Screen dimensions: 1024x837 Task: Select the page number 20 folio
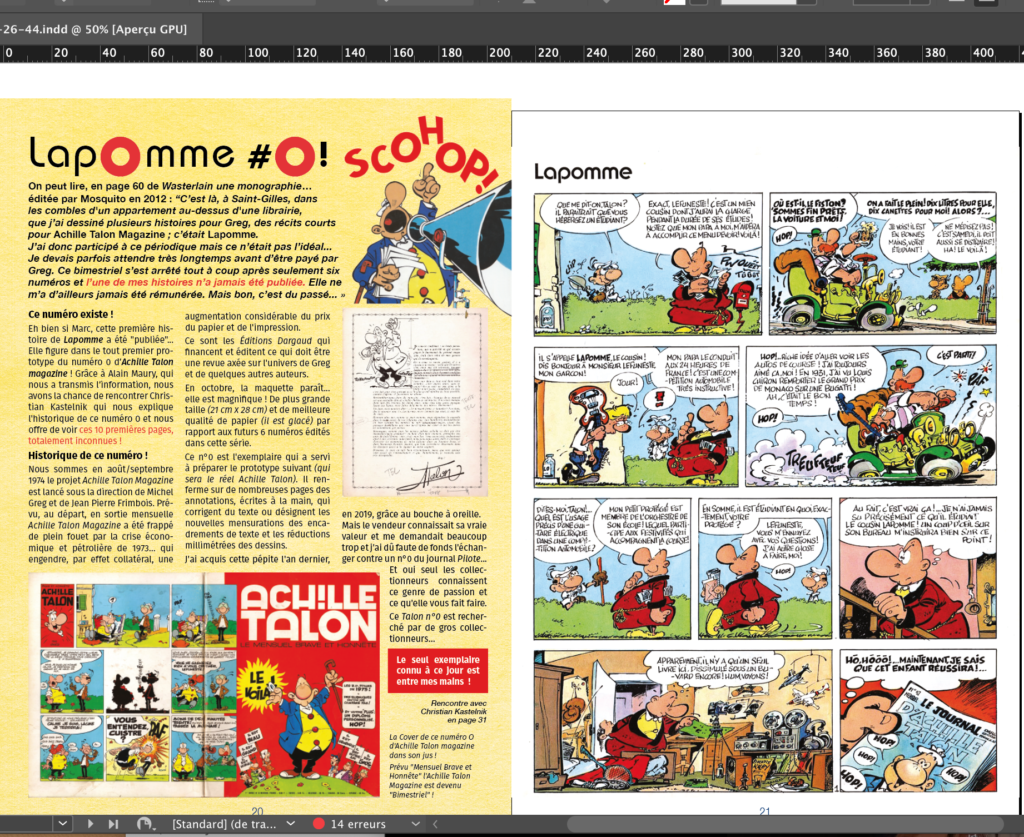click(x=257, y=811)
